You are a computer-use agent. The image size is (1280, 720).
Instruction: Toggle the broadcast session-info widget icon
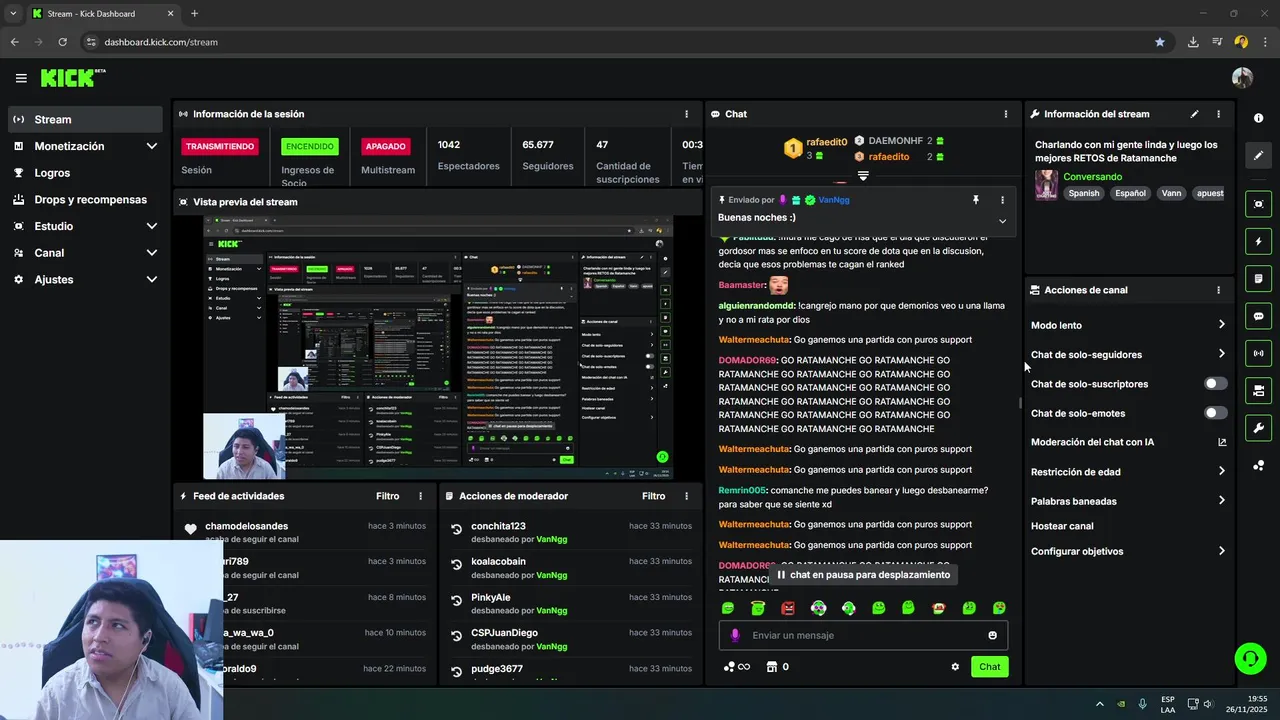point(1258,353)
